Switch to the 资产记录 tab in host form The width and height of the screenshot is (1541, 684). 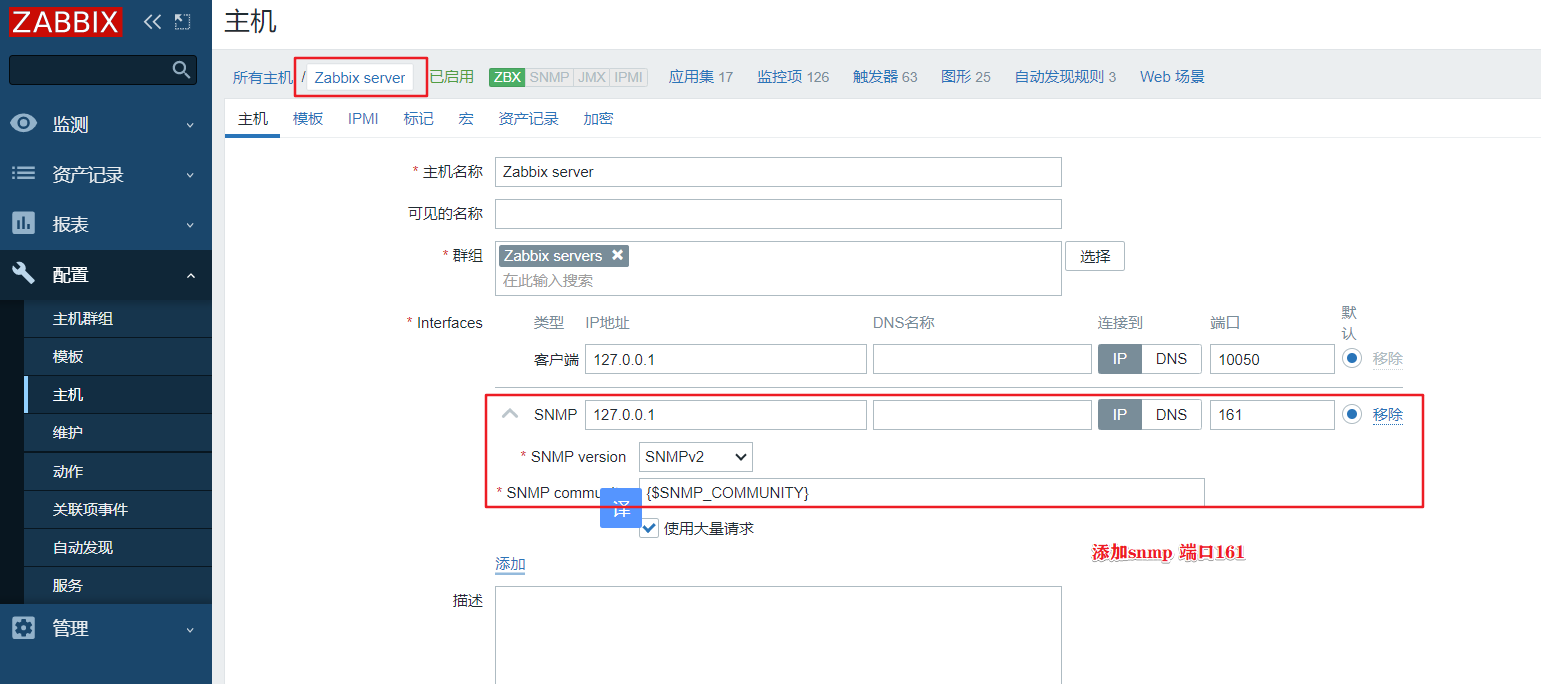pos(529,118)
